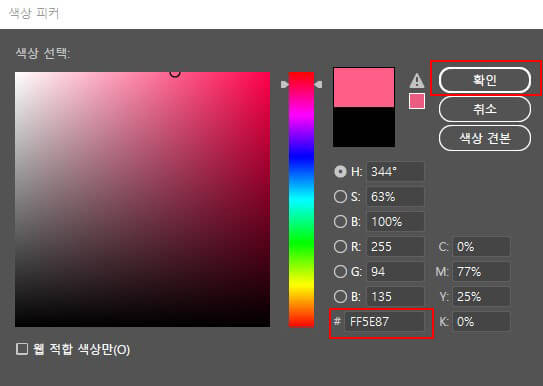Click inside the color saturation-brightness field

pyautogui.click(x=142, y=199)
